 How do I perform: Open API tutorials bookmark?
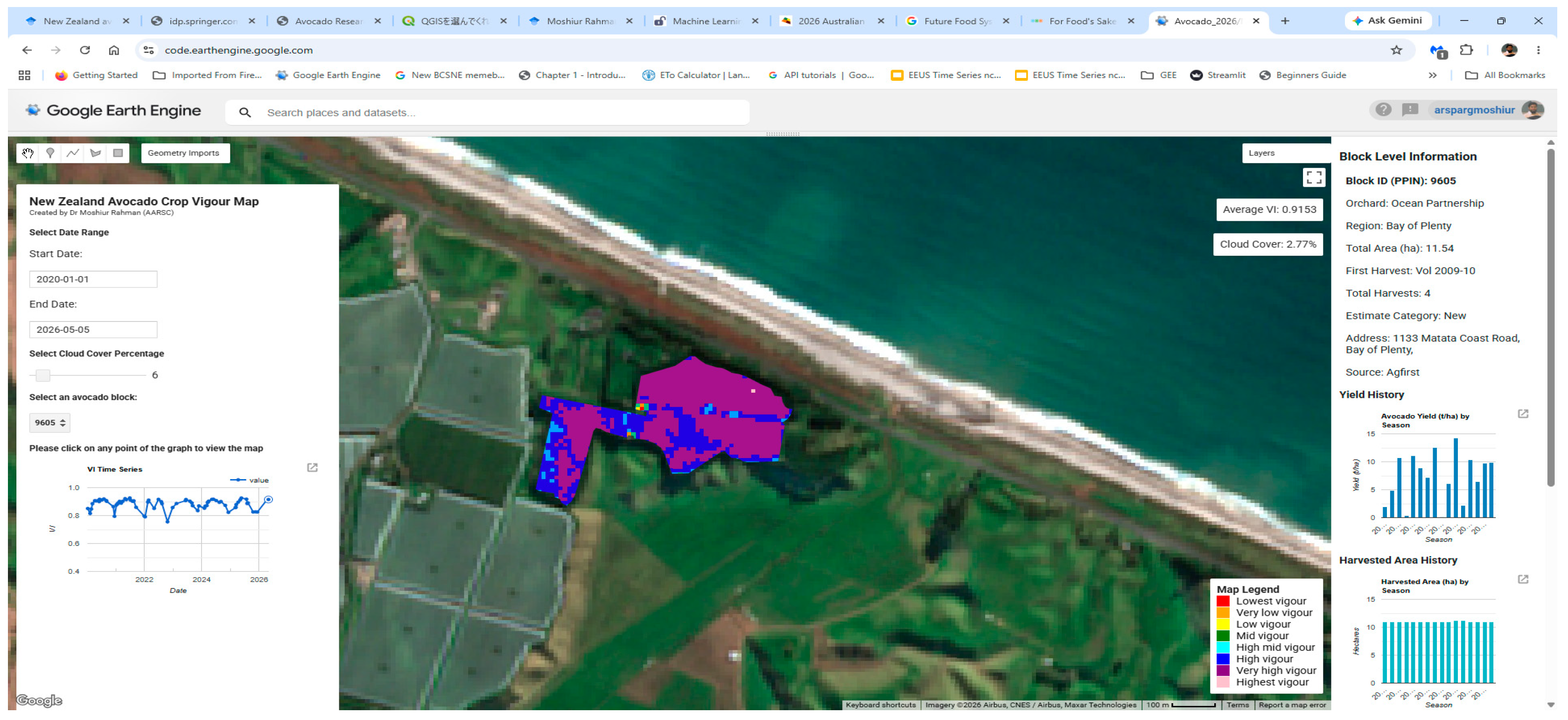pos(820,76)
